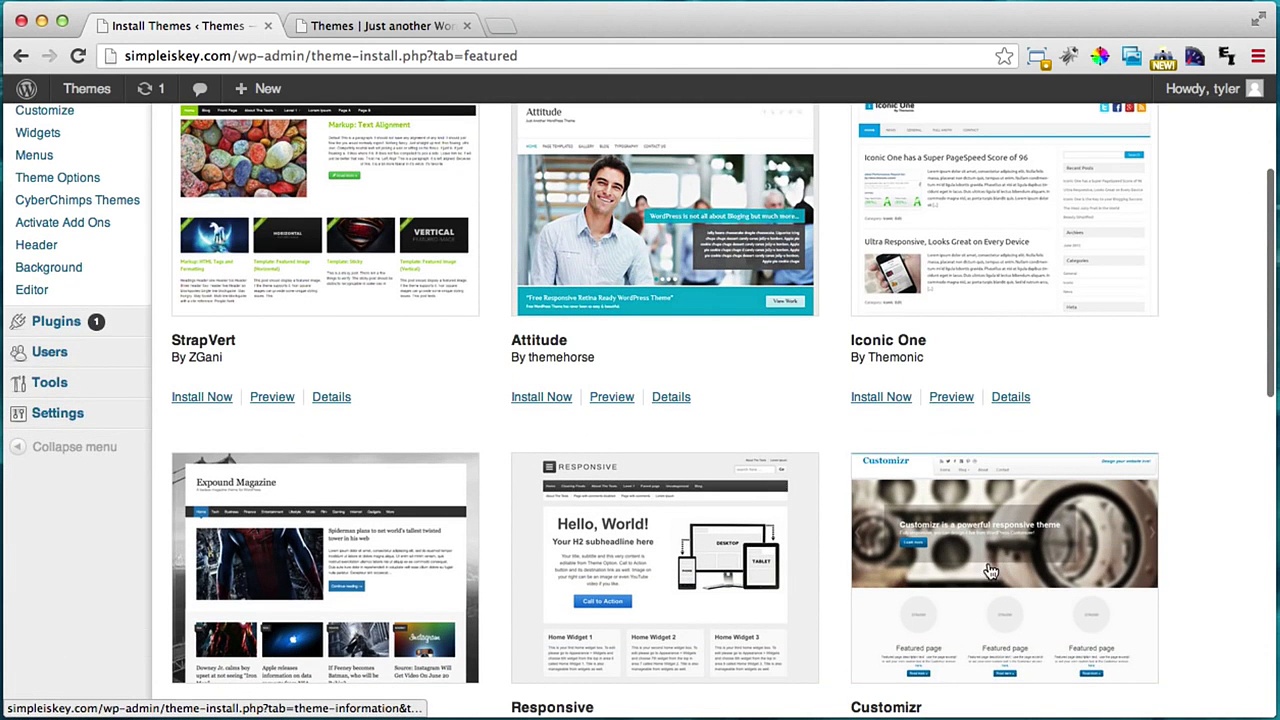Open CyberChimps Themes in the sidebar
Image resolution: width=1280 pixels, height=720 pixels.
[77, 200]
